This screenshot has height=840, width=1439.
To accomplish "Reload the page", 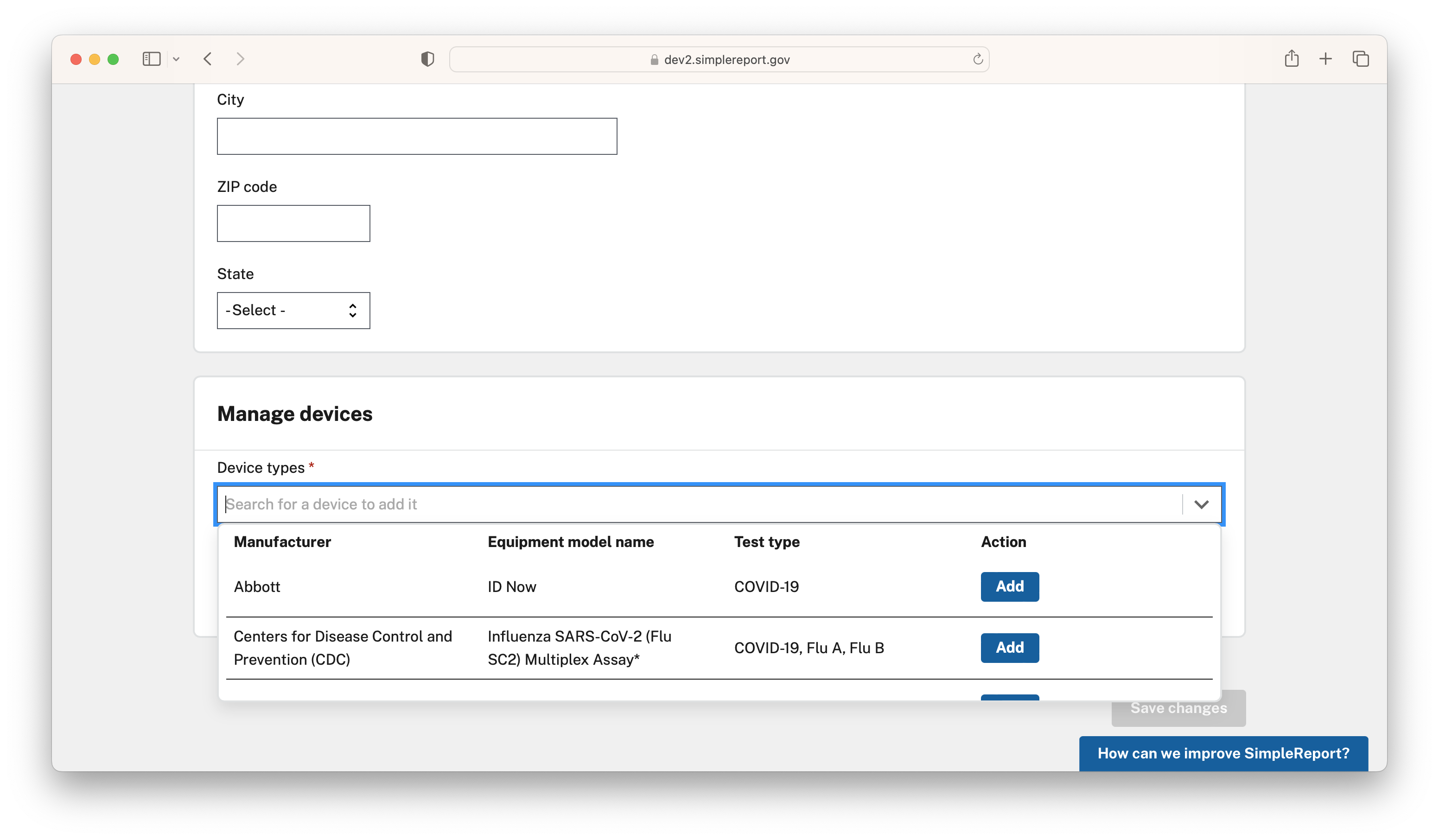I will (977, 59).
